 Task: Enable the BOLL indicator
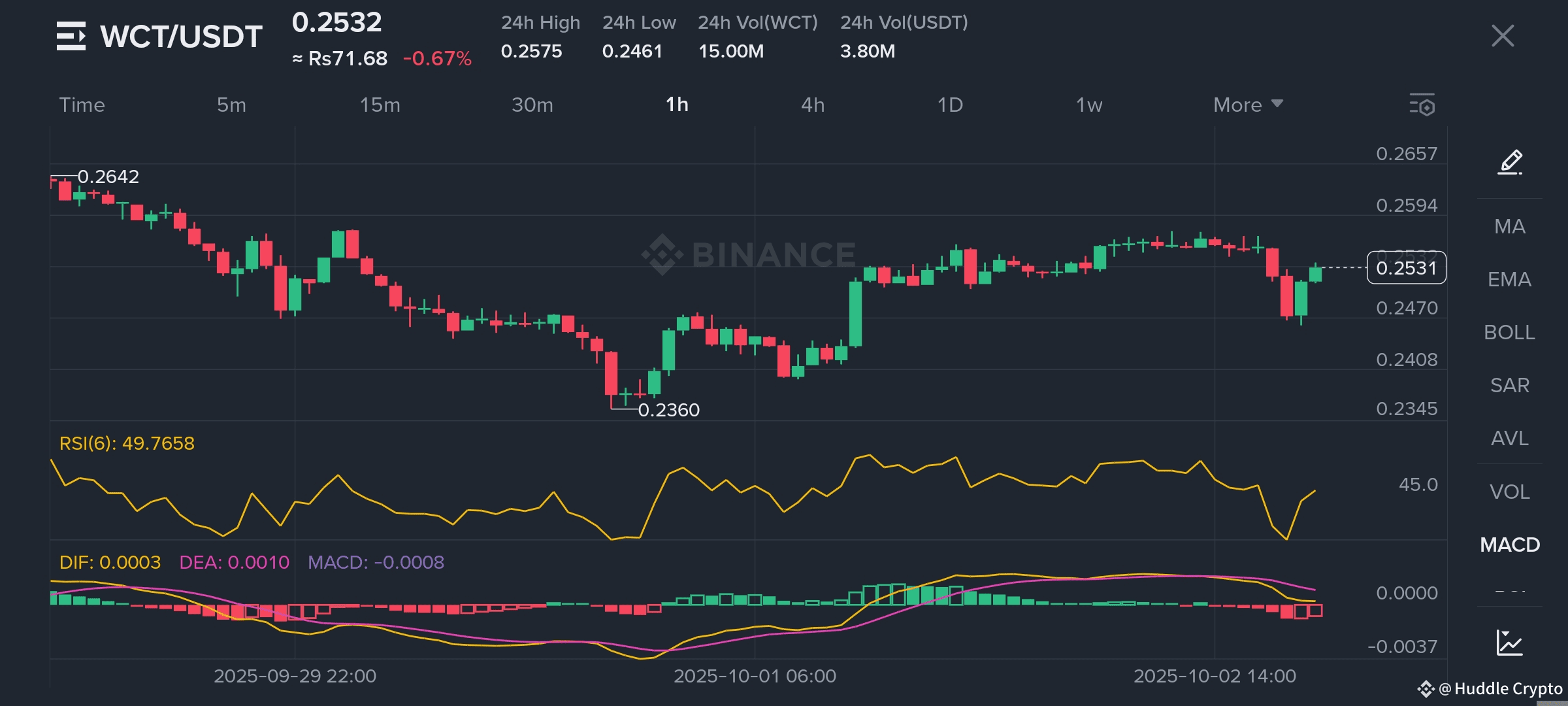1509,332
